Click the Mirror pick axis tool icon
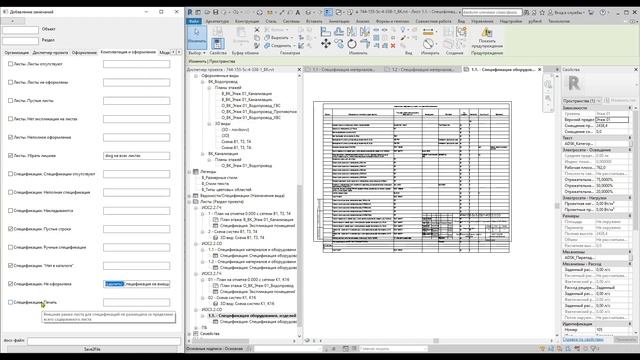This screenshot has height=360, width=640. click(x=352, y=31)
